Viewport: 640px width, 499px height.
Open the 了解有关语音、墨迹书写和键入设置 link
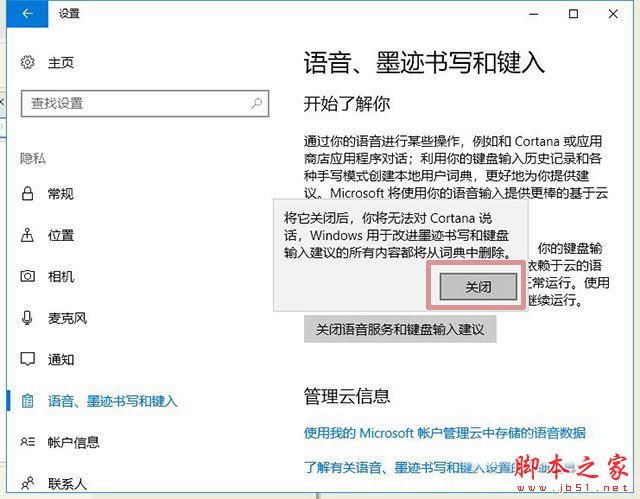pos(440,467)
